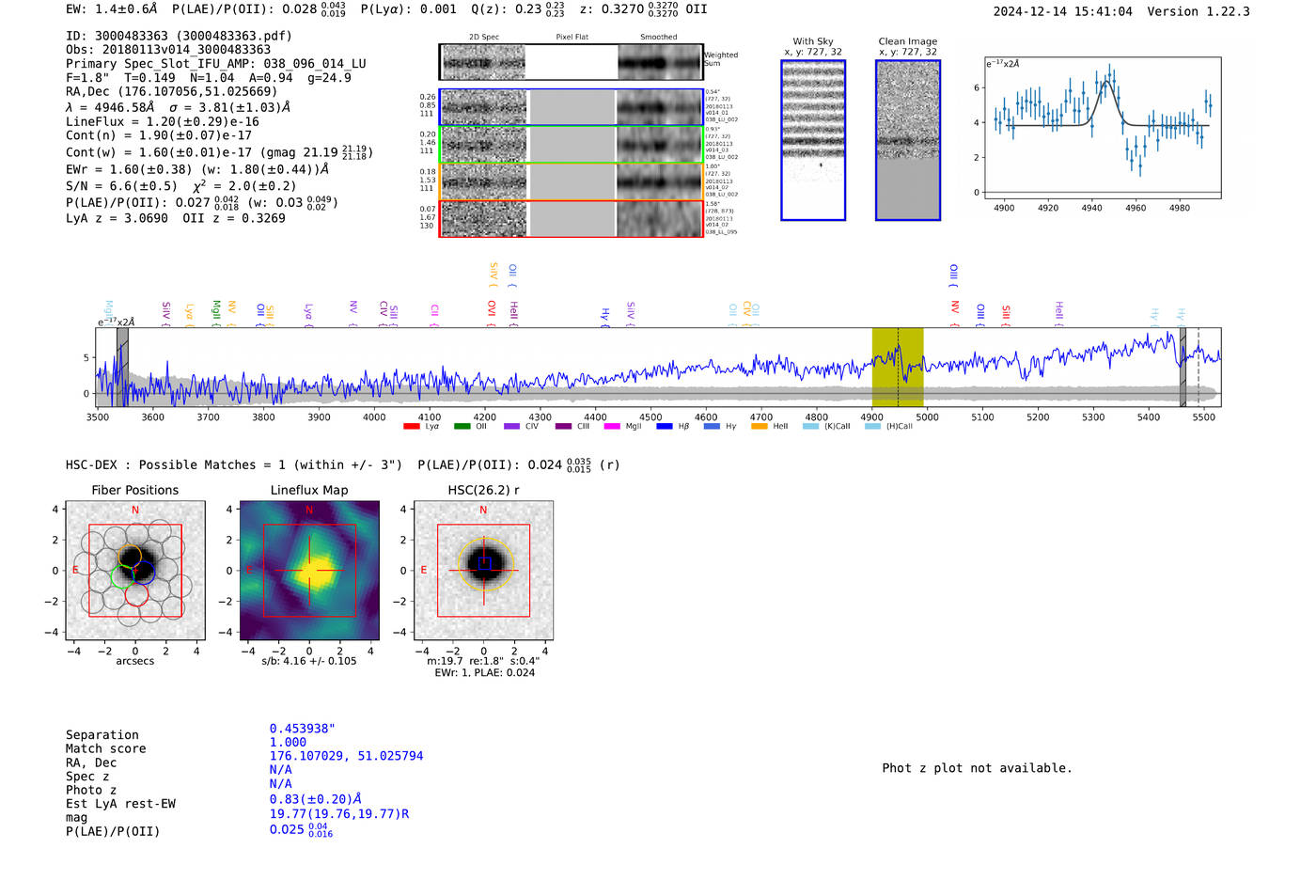Click the EWr: 1. PLAE: 0.024 caption
Screen dimensions: 1316x896
point(484,673)
